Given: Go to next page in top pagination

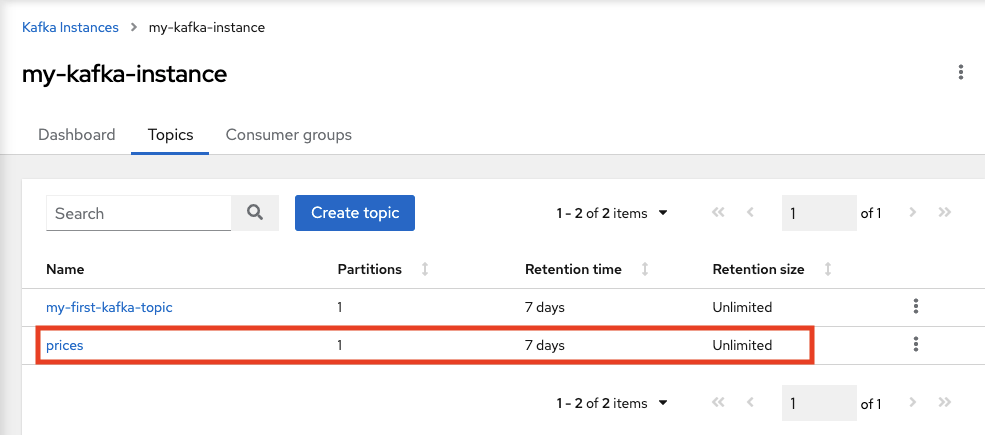Looking at the screenshot, I should pyautogui.click(x=913, y=213).
